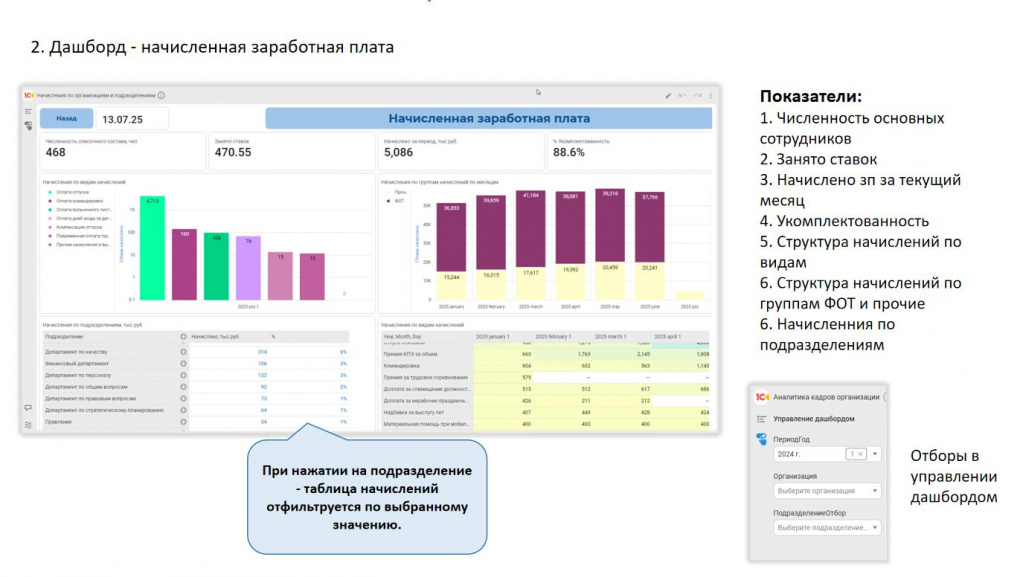1023x577 pixels.
Task: Click the Year, Month, Day column header
Action: (x=403, y=337)
